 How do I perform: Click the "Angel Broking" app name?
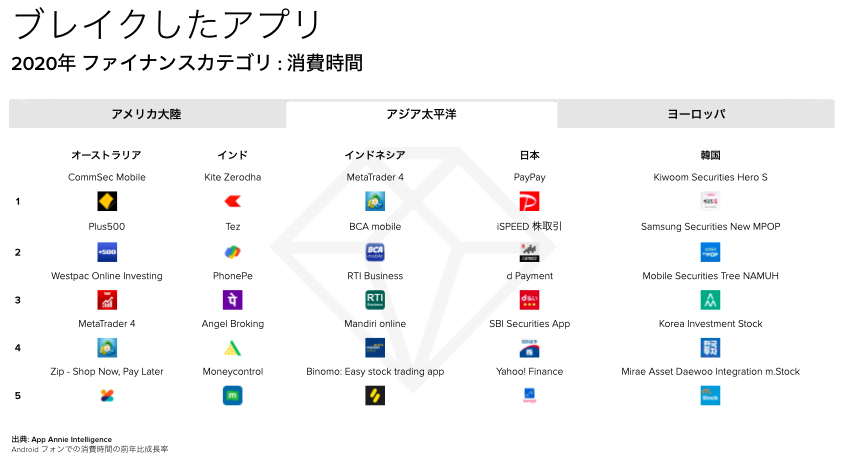click(x=233, y=324)
